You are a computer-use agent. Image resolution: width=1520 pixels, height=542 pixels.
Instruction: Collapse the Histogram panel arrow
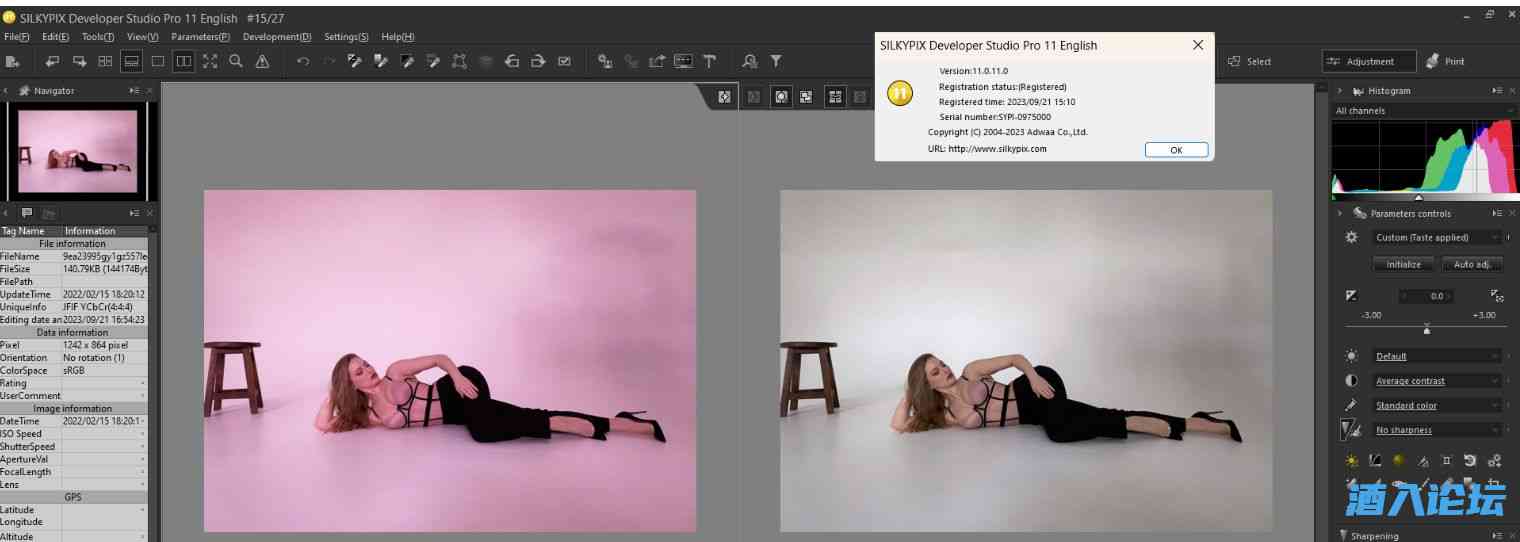(x=1340, y=91)
